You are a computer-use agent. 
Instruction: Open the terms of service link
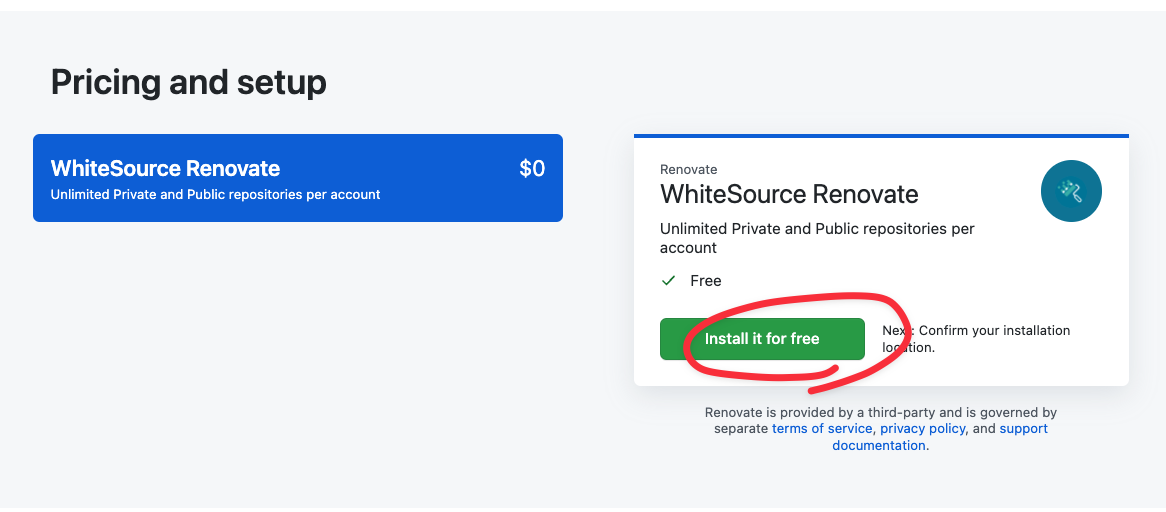(x=822, y=428)
